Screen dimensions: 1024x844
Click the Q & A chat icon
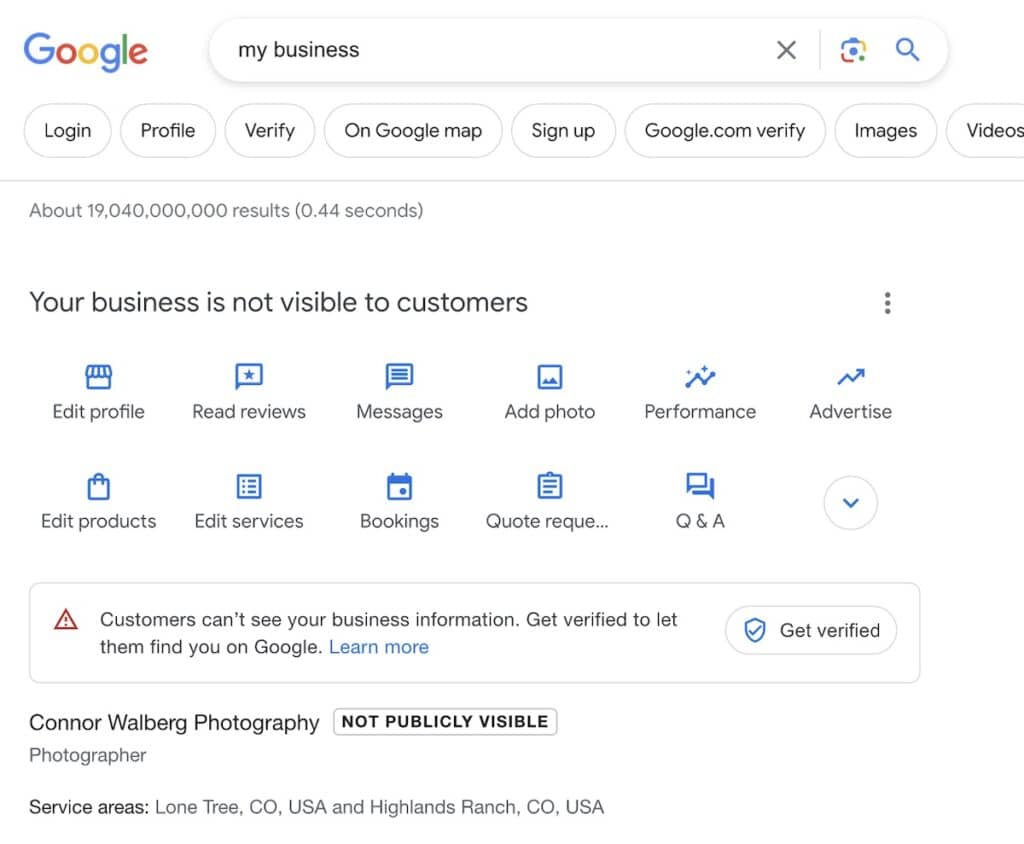tap(699, 487)
